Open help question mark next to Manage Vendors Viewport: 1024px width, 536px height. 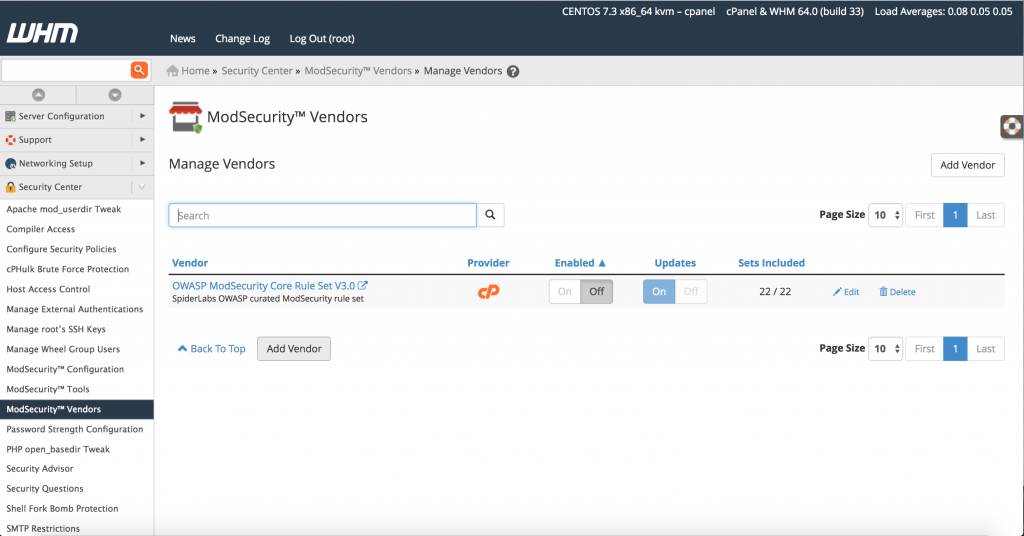click(x=513, y=71)
